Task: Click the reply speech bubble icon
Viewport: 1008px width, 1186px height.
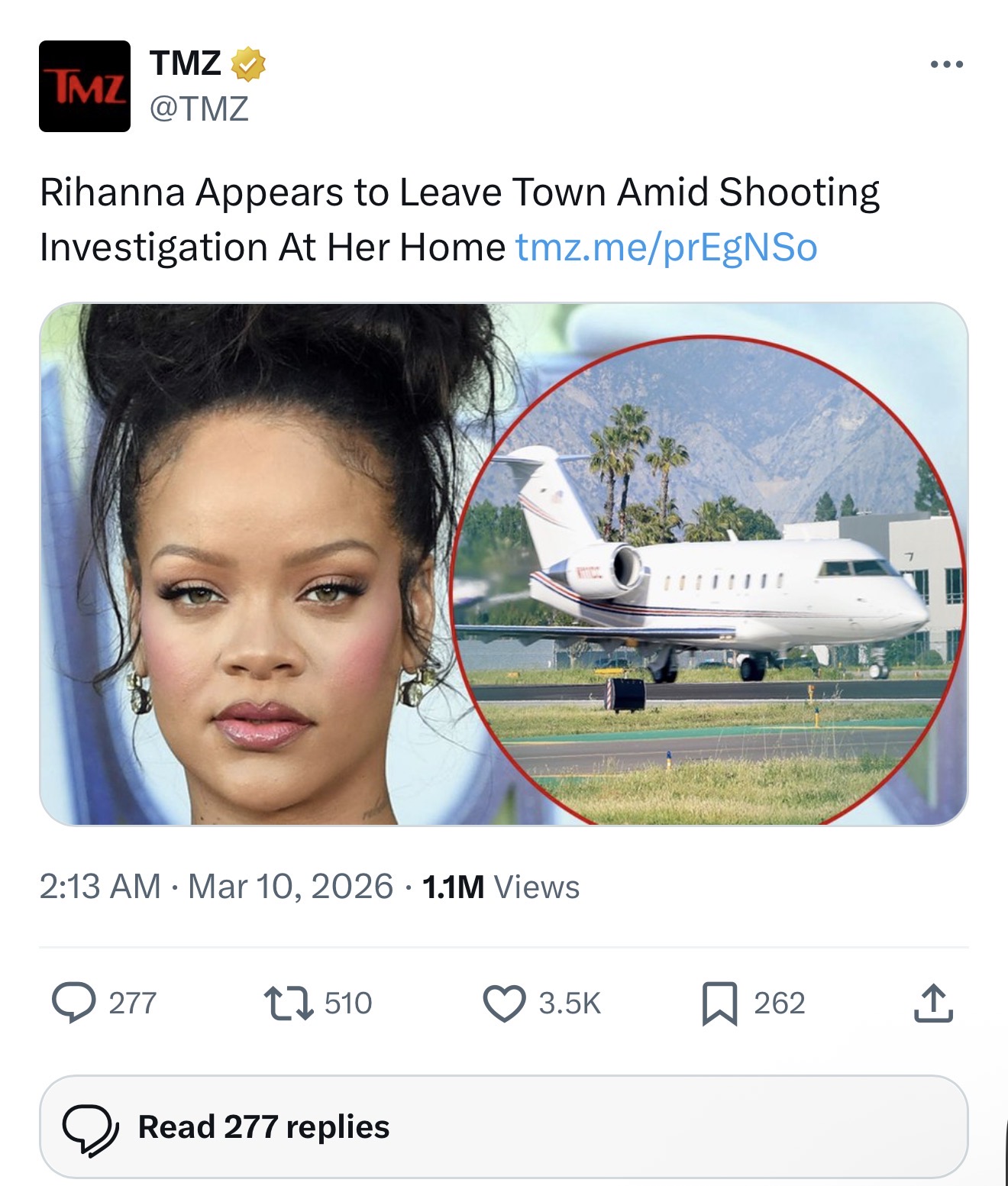Action: coord(74,1003)
